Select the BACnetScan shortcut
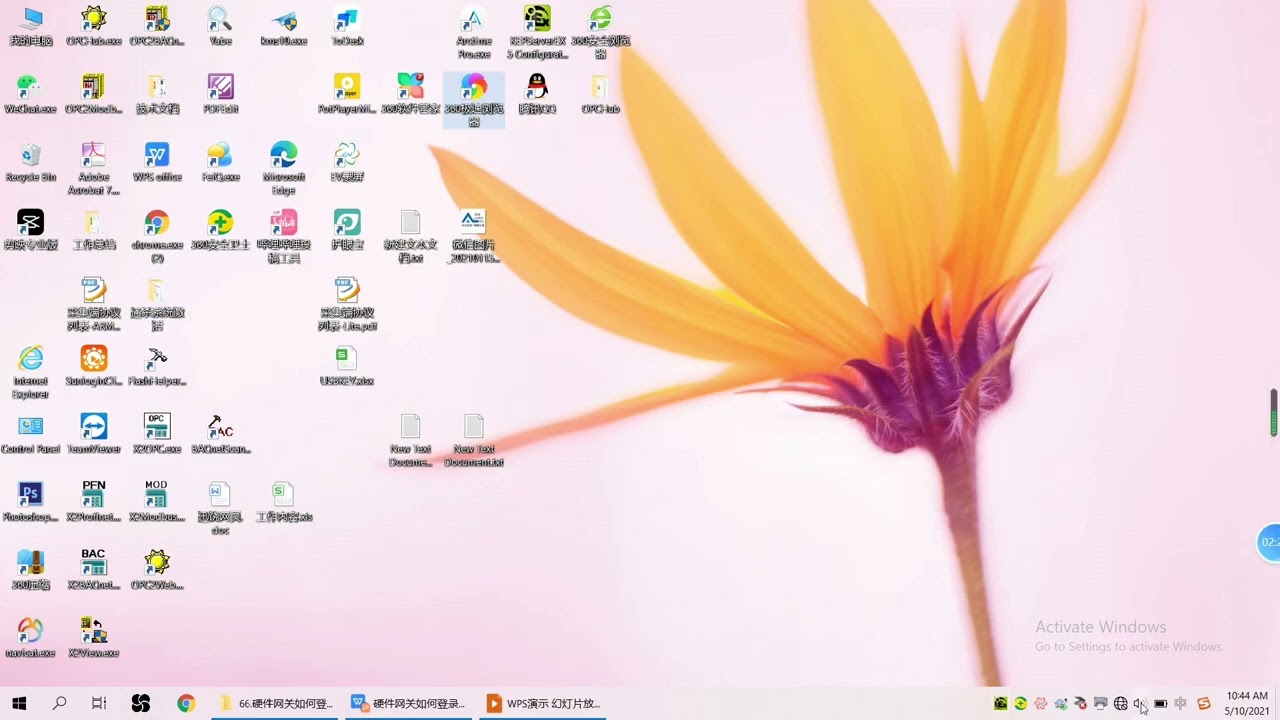This screenshot has width=1280, height=720. [x=220, y=434]
